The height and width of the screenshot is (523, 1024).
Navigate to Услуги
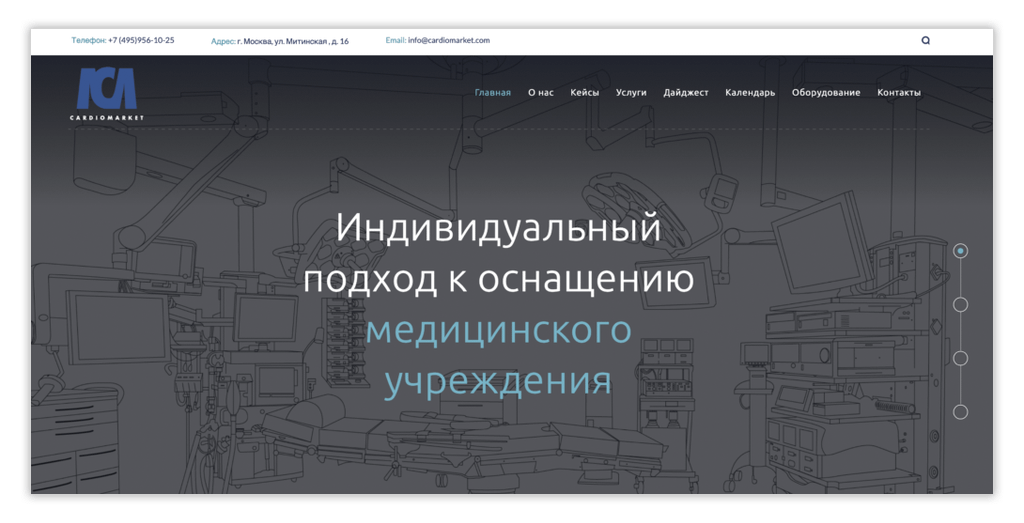[x=631, y=93]
